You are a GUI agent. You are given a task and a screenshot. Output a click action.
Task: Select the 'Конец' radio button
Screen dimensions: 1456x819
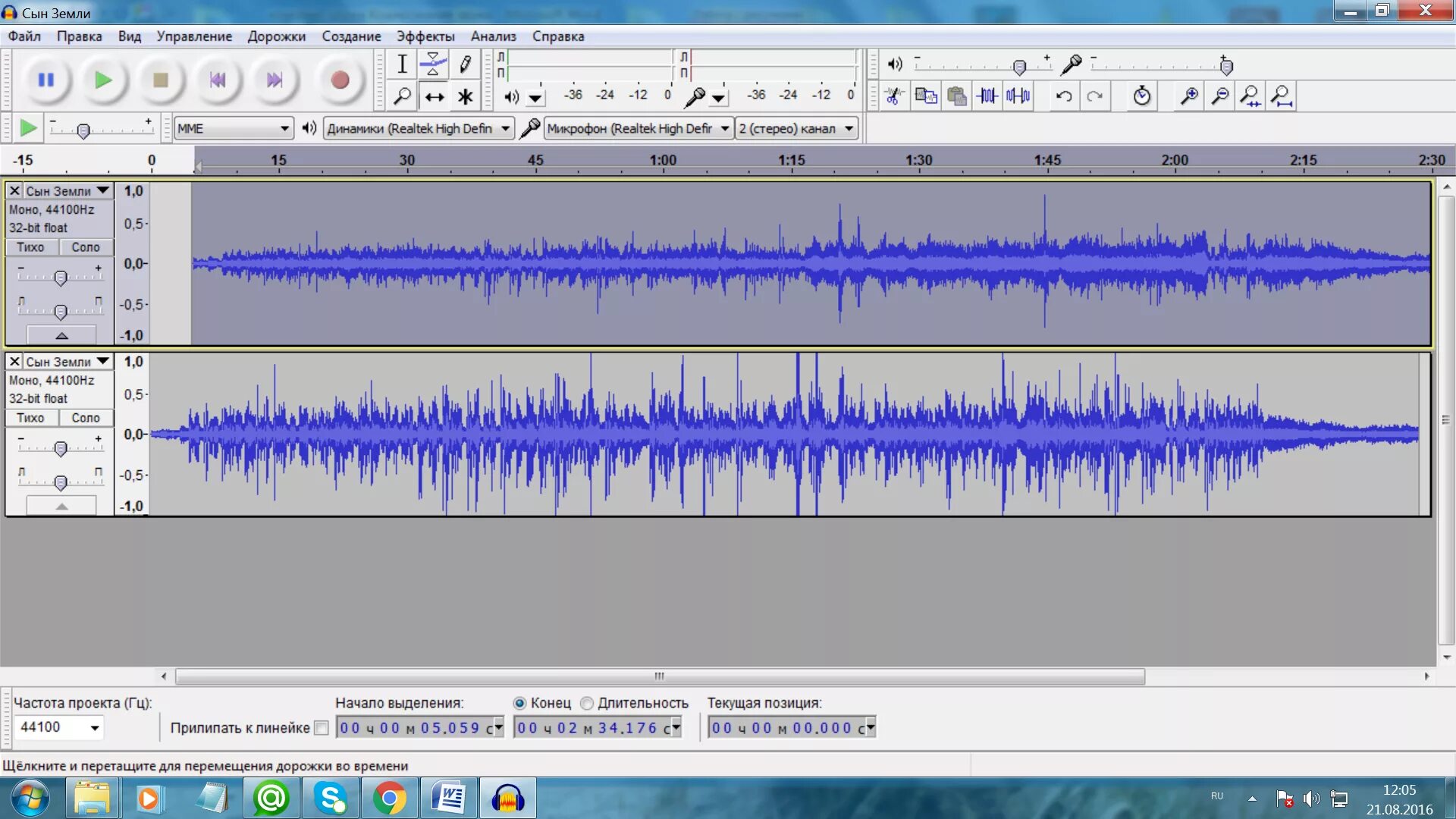point(519,704)
